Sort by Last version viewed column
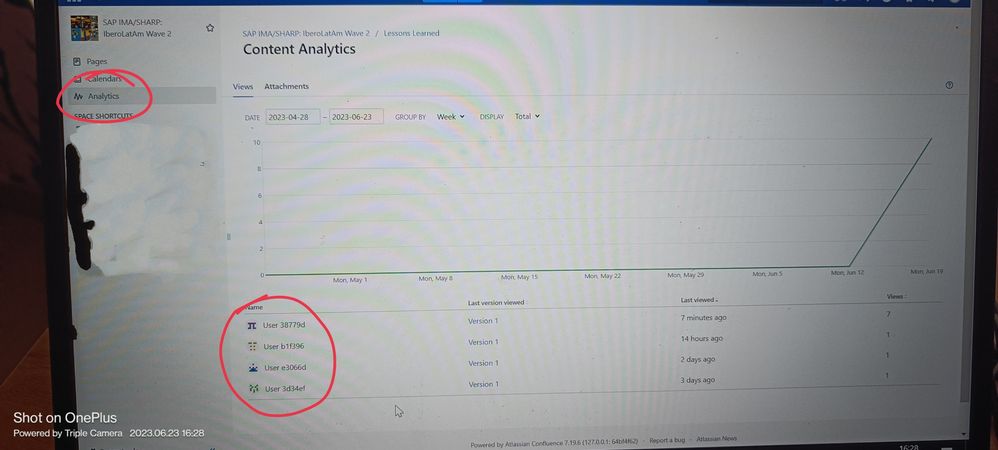This screenshot has width=998, height=450. pos(496,303)
